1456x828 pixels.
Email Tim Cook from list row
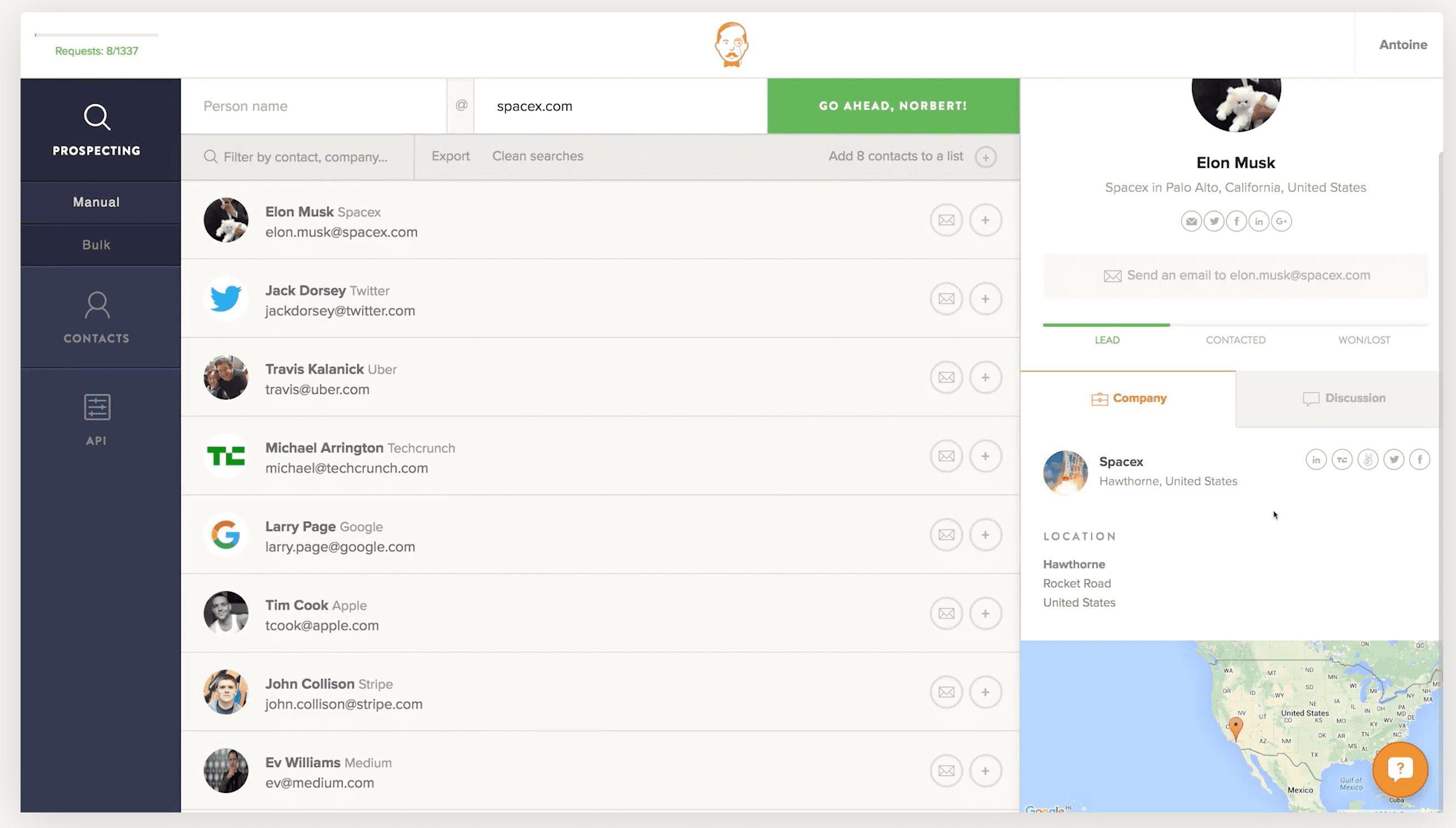(946, 613)
